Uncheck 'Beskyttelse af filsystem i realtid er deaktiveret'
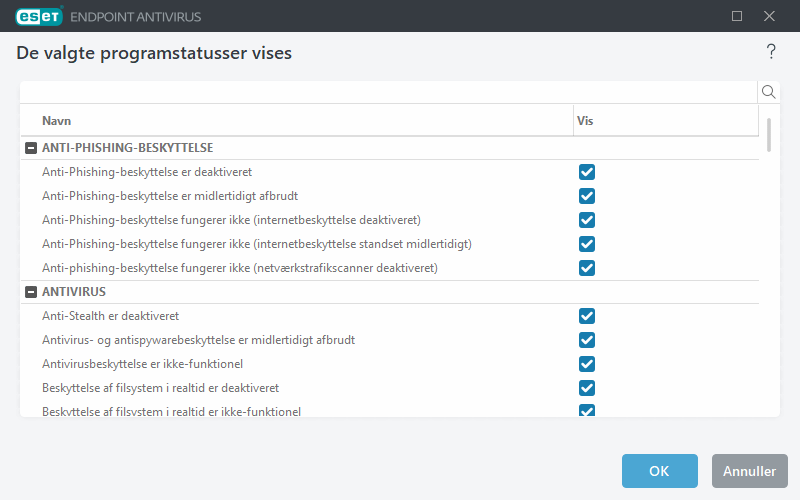 587,388
